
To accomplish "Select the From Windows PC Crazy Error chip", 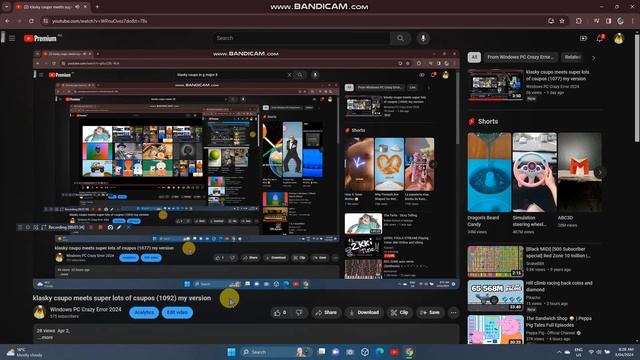I will pos(520,57).
